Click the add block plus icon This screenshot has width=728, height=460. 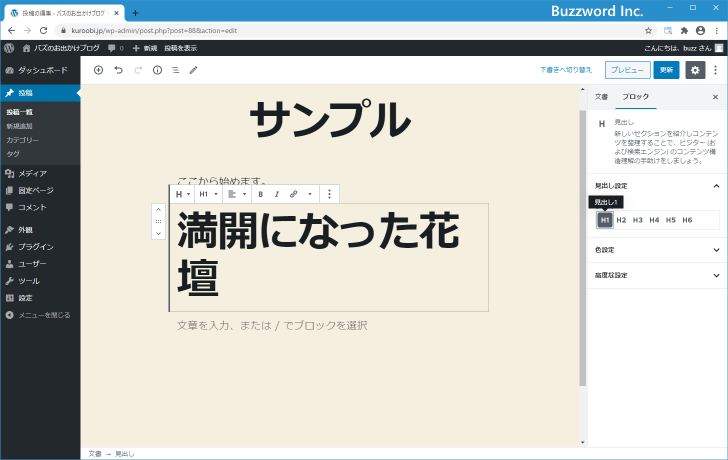click(98, 70)
